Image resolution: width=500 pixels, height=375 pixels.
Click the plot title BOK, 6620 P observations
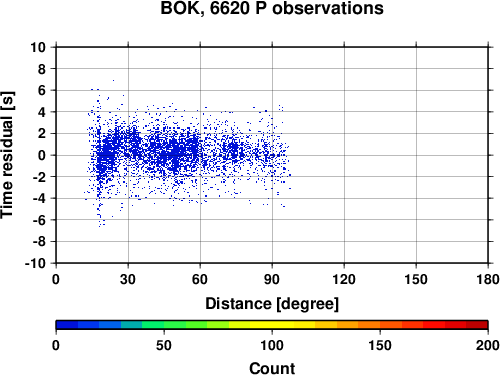pyautogui.click(x=272, y=8)
